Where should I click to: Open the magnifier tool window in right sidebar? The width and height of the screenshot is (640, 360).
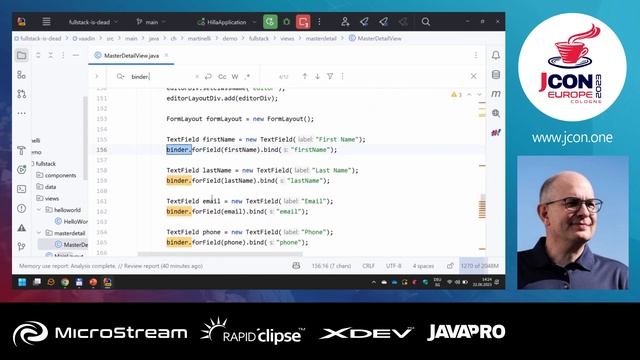[496, 113]
